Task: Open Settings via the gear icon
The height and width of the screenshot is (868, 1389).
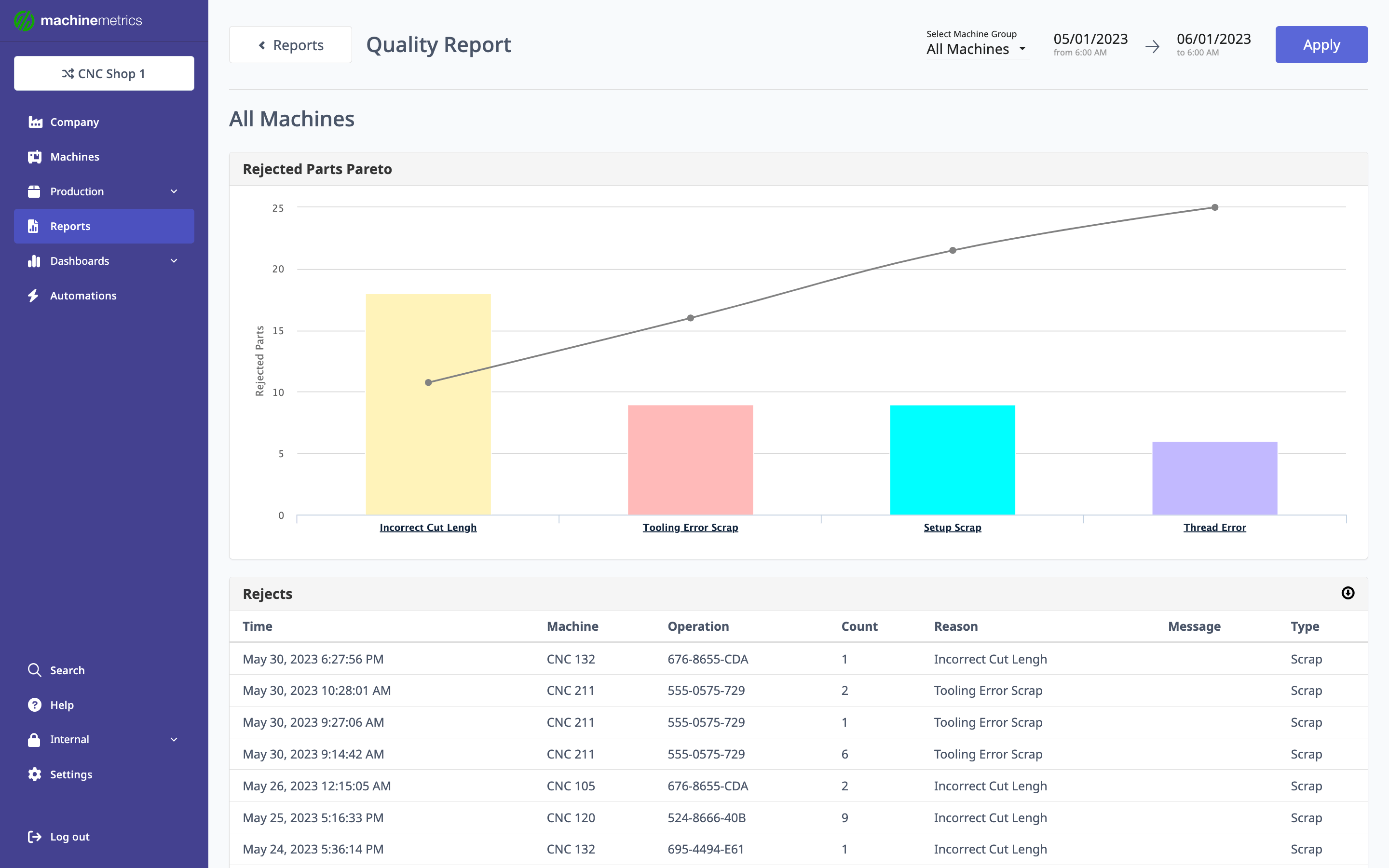Action: [x=34, y=774]
